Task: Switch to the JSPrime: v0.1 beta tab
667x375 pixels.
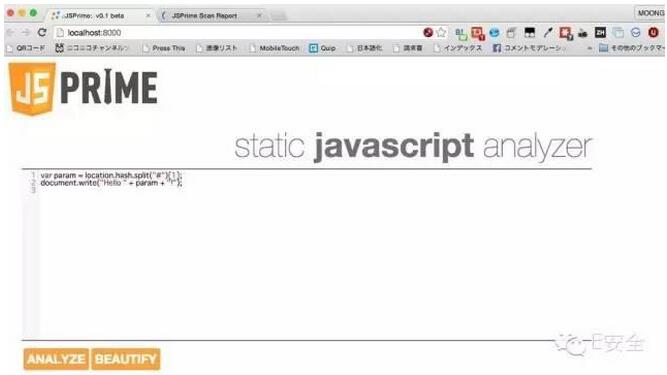Action: tap(99, 15)
